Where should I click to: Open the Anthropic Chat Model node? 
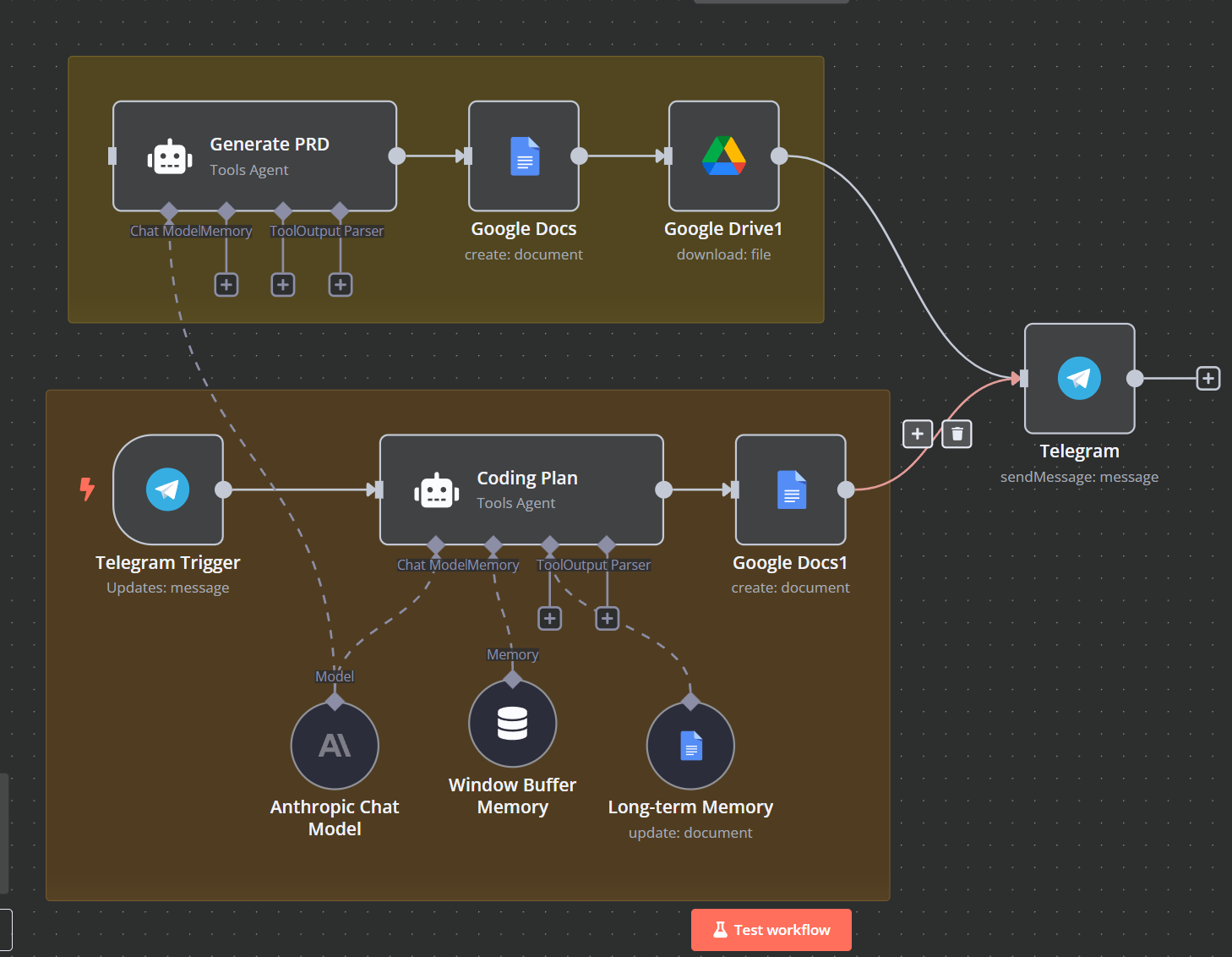335,746
